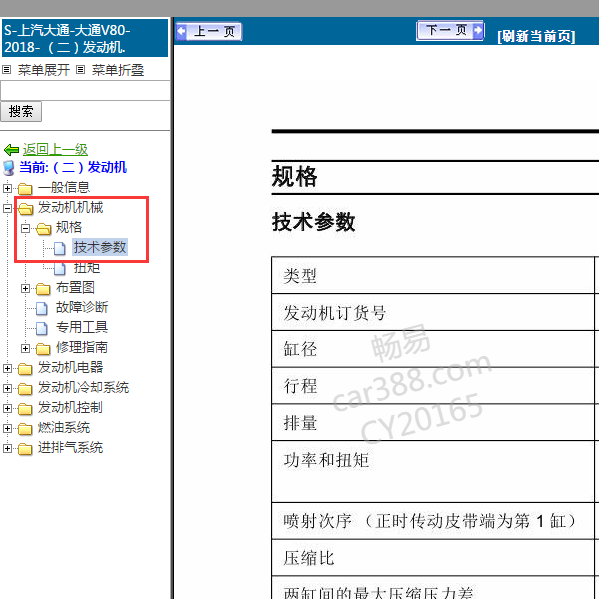This screenshot has height=599, width=599.
Task: Click the 菜单折叠 list icon
Action: pyautogui.click(x=80, y=70)
